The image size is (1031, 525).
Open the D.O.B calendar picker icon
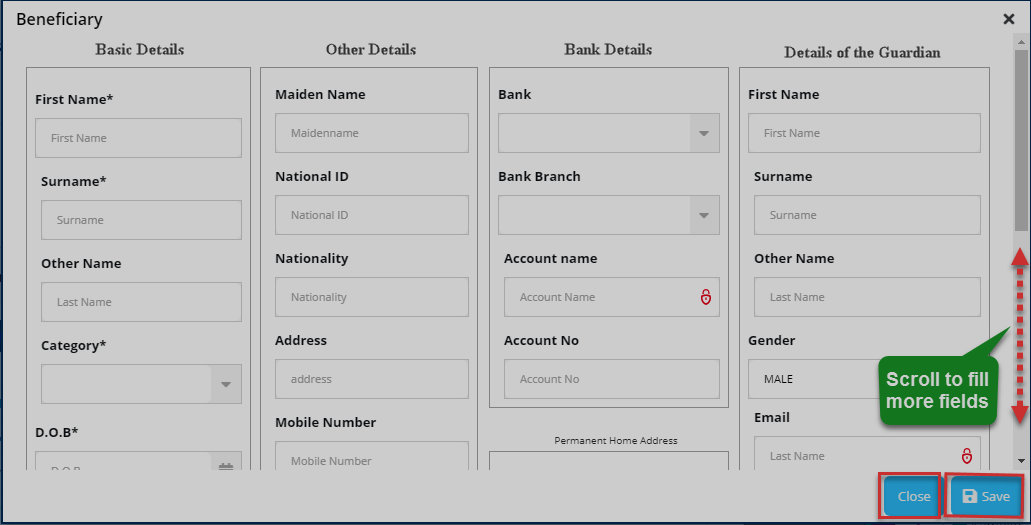click(226, 464)
